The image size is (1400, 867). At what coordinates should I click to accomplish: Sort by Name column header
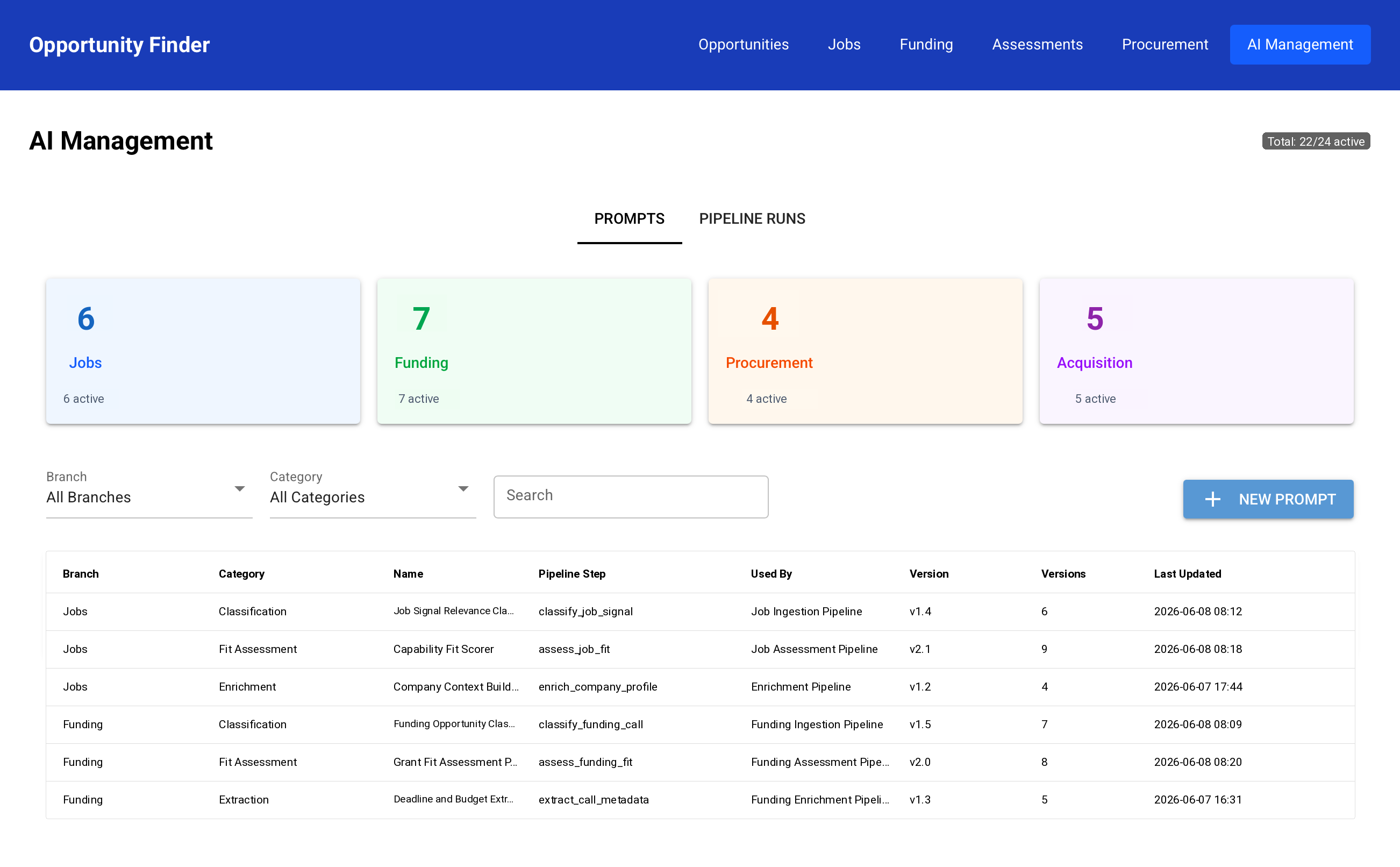(408, 574)
